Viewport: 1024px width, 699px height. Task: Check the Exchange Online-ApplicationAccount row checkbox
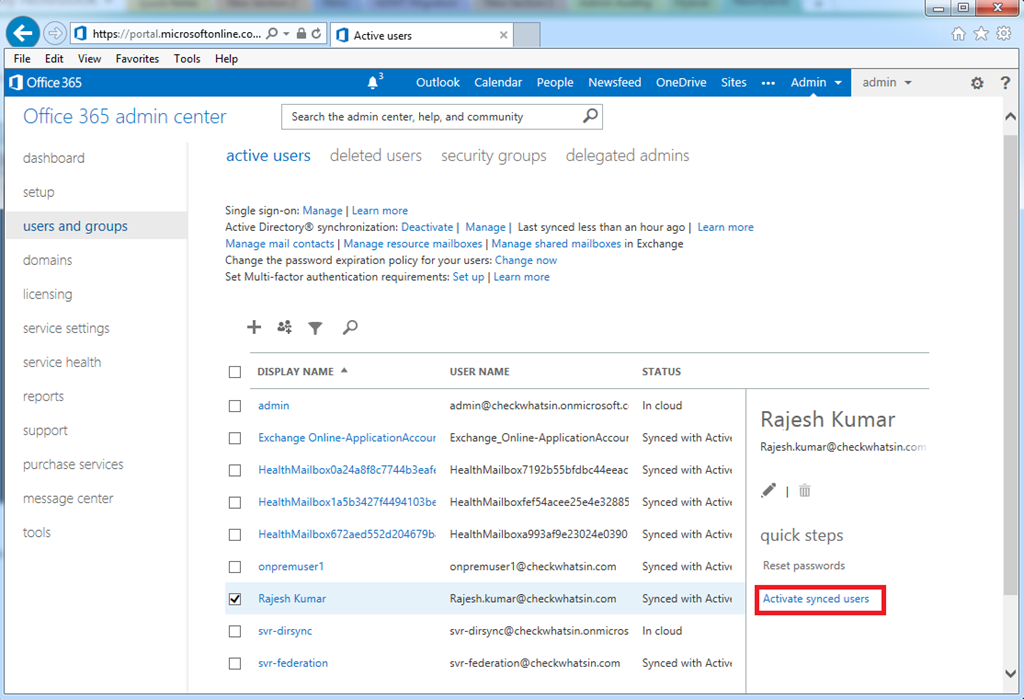coord(235,438)
